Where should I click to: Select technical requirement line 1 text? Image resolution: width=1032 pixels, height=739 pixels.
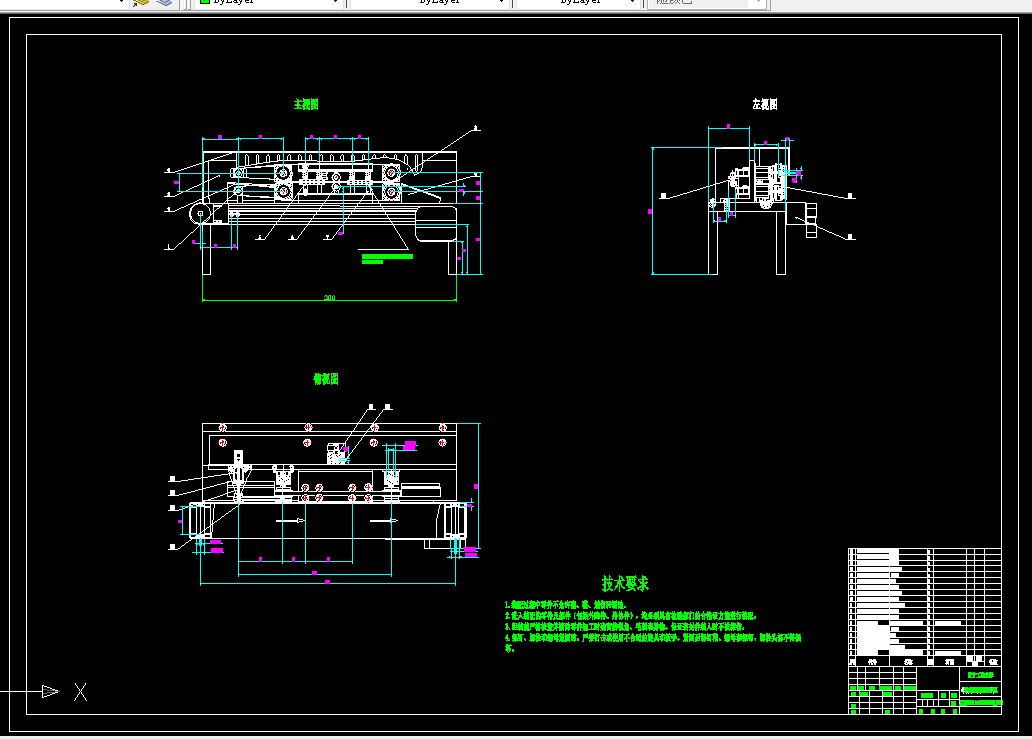pos(566,604)
